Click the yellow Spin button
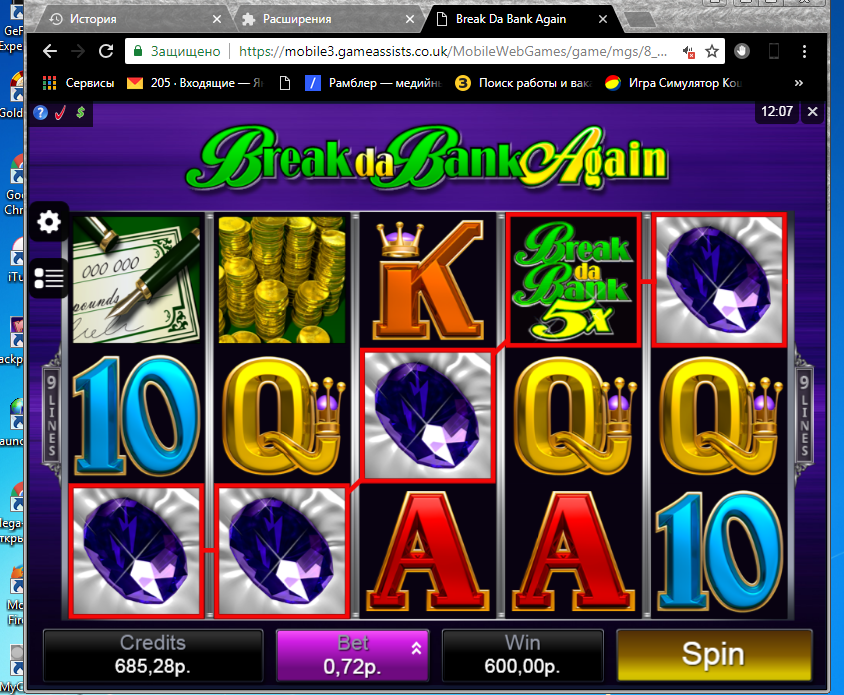Viewport: 844px width, 695px height. (714, 655)
